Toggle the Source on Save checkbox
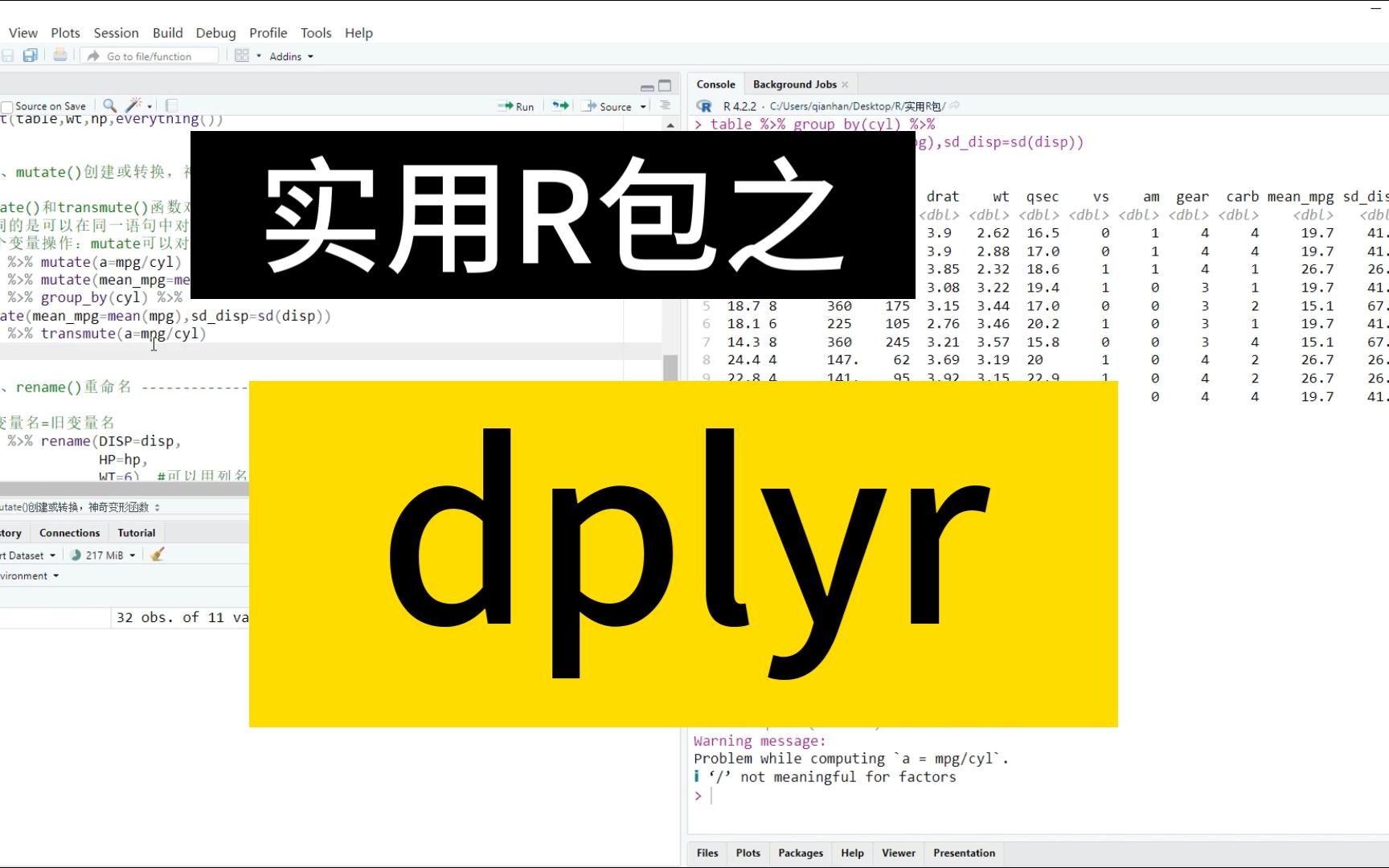 (7, 107)
